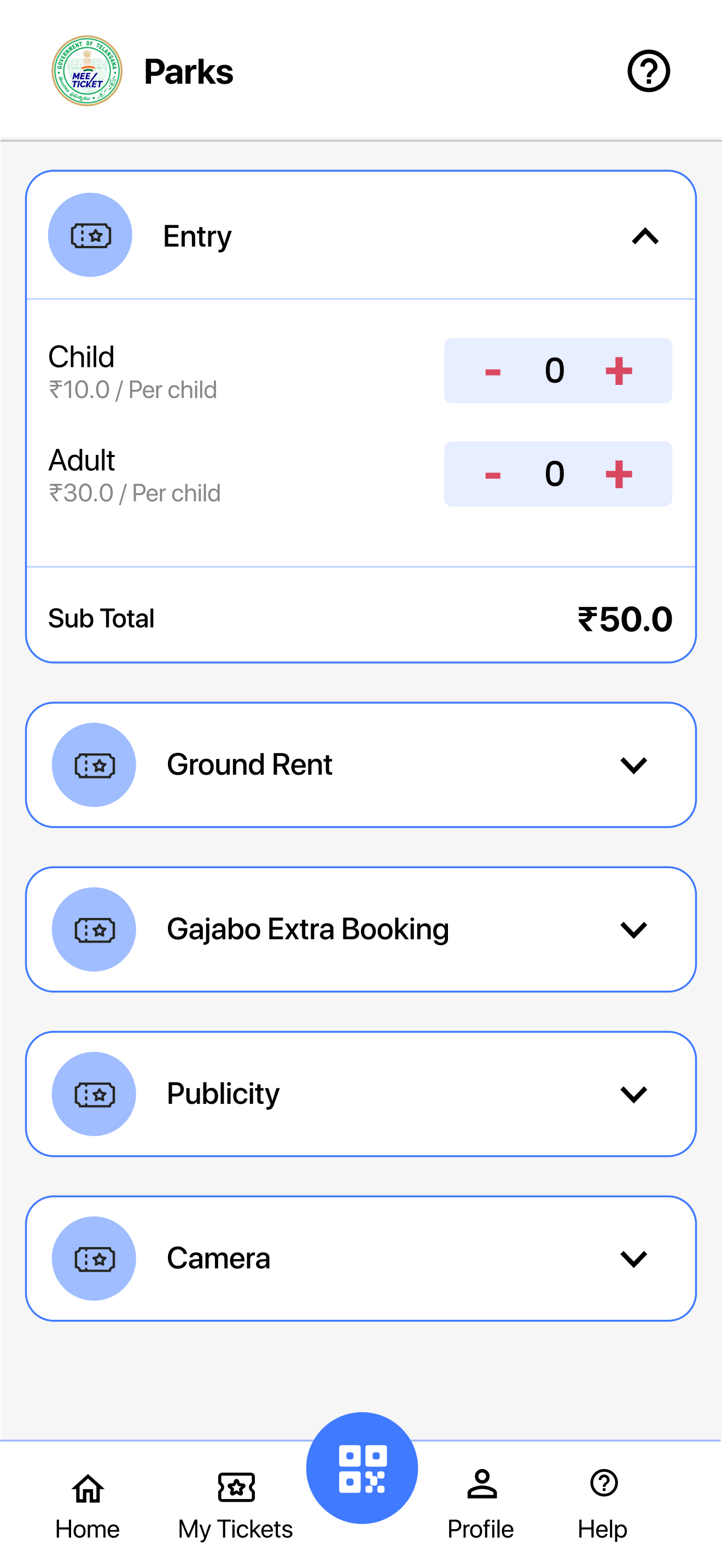Switch to the Profile tab

[481, 1504]
